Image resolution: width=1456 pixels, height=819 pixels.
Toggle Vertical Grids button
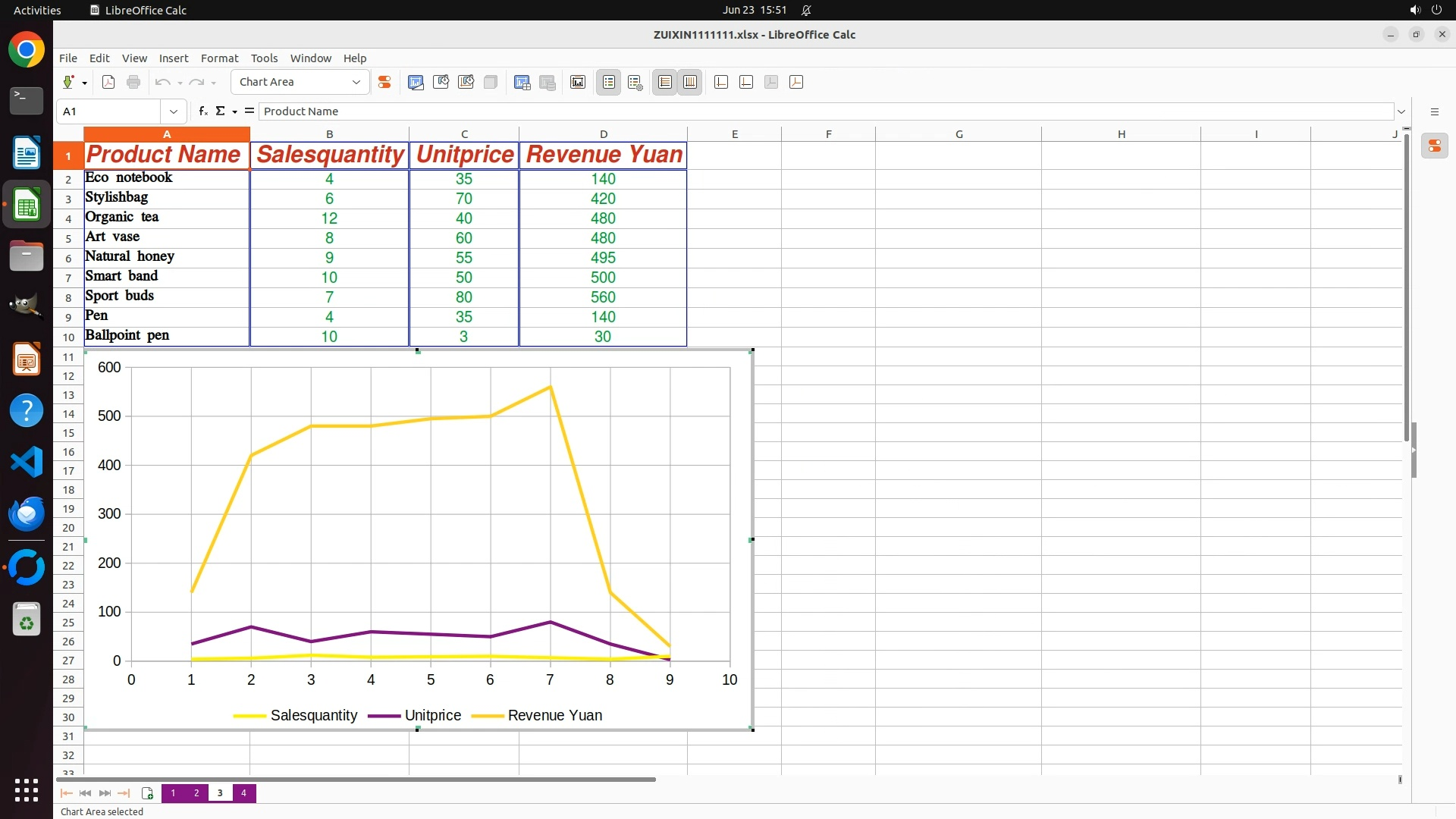pyautogui.click(x=690, y=83)
